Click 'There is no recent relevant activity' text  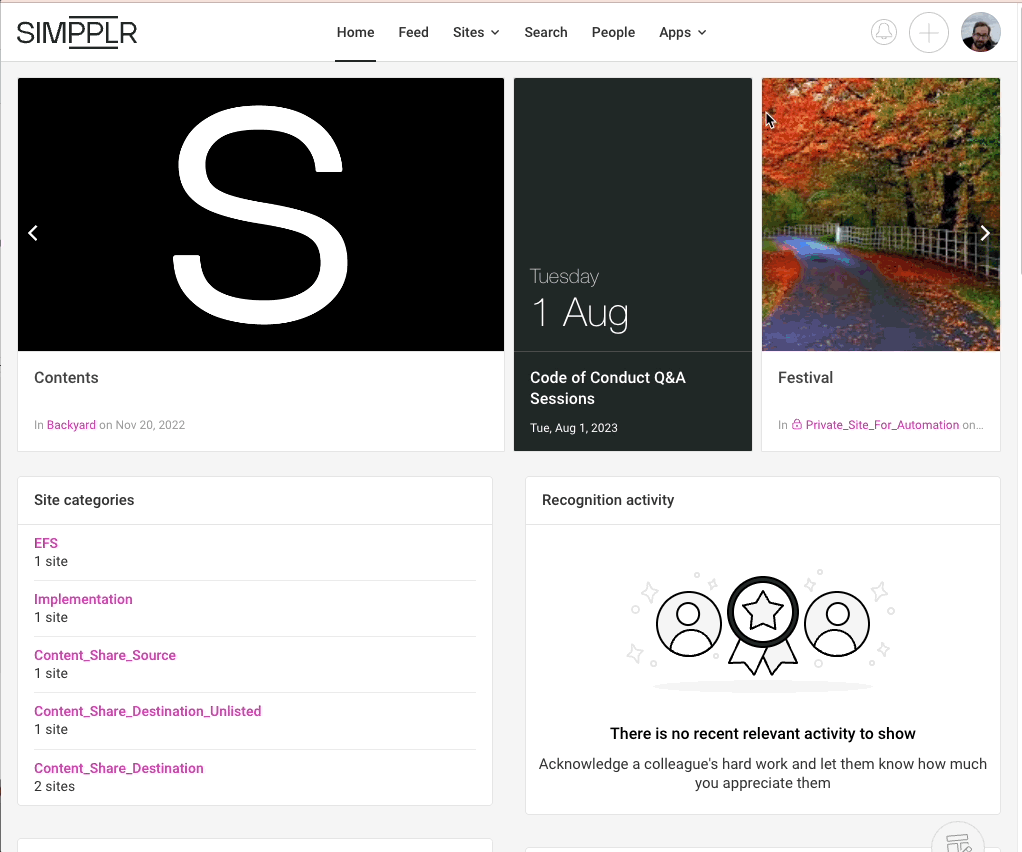point(763,733)
